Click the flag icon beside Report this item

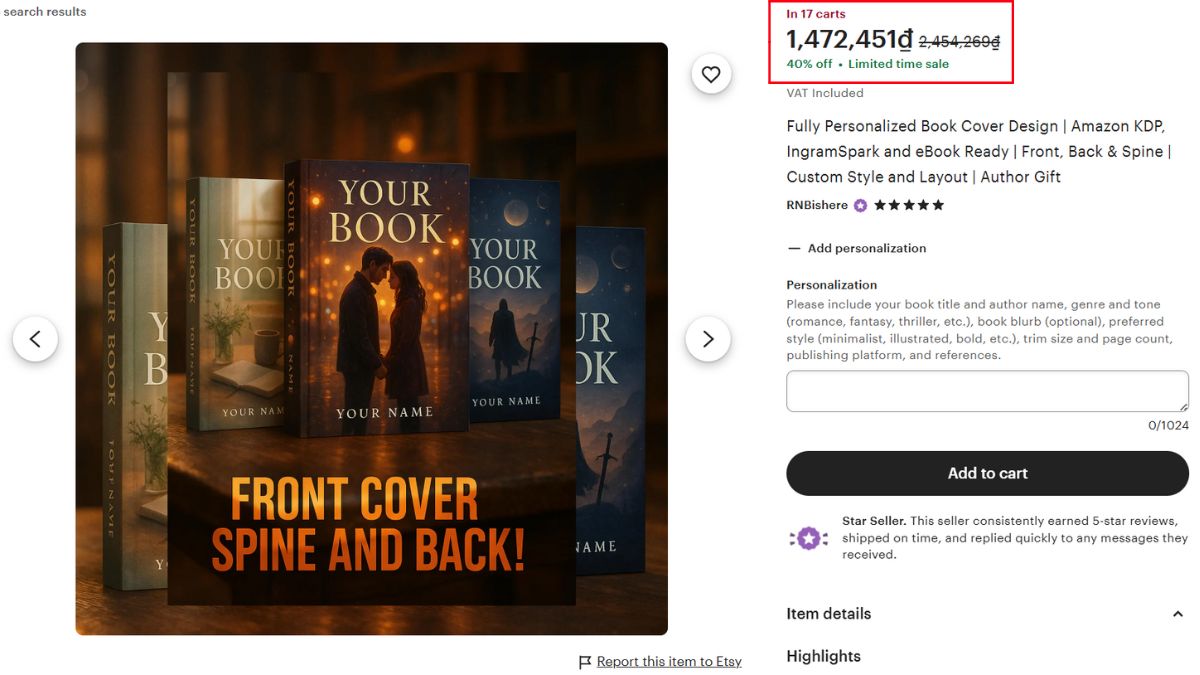tap(585, 662)
